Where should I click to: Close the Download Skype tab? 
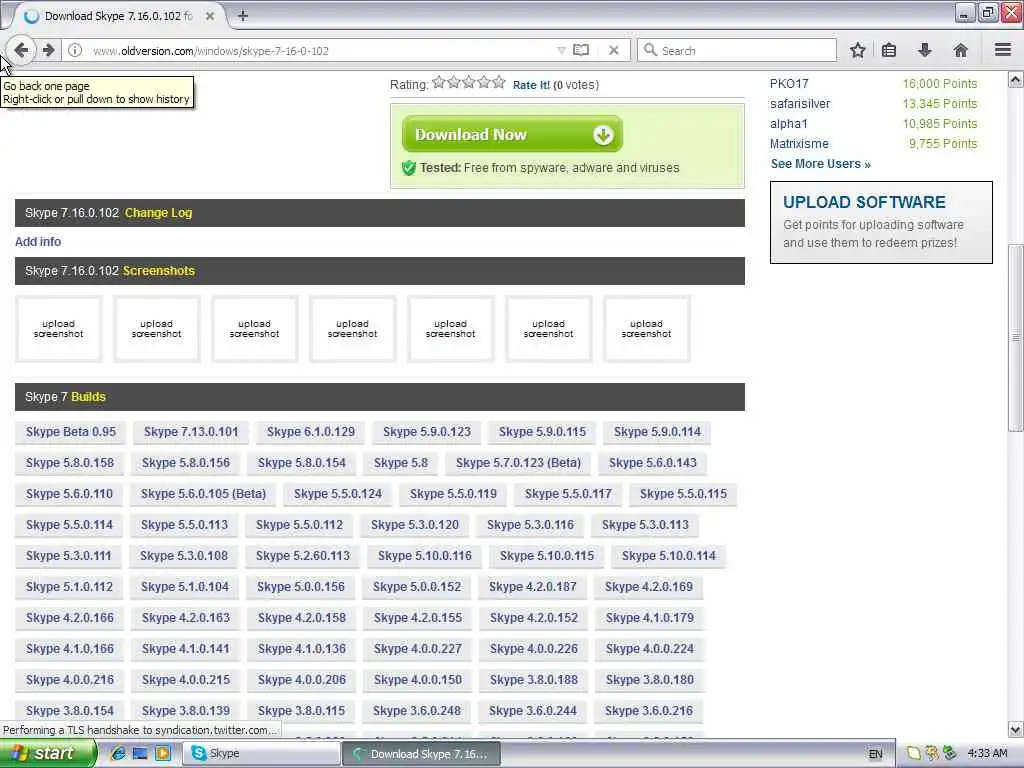(210, 16)
